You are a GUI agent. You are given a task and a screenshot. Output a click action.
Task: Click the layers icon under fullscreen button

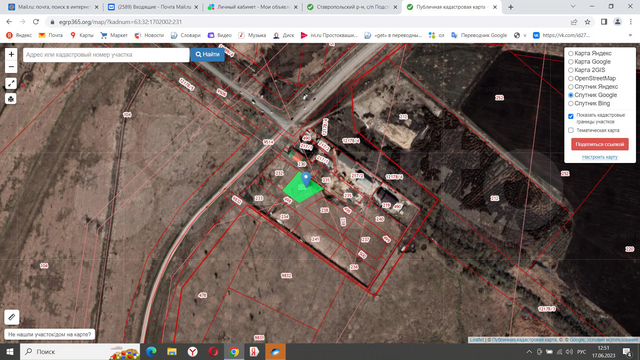coord(11,99)
